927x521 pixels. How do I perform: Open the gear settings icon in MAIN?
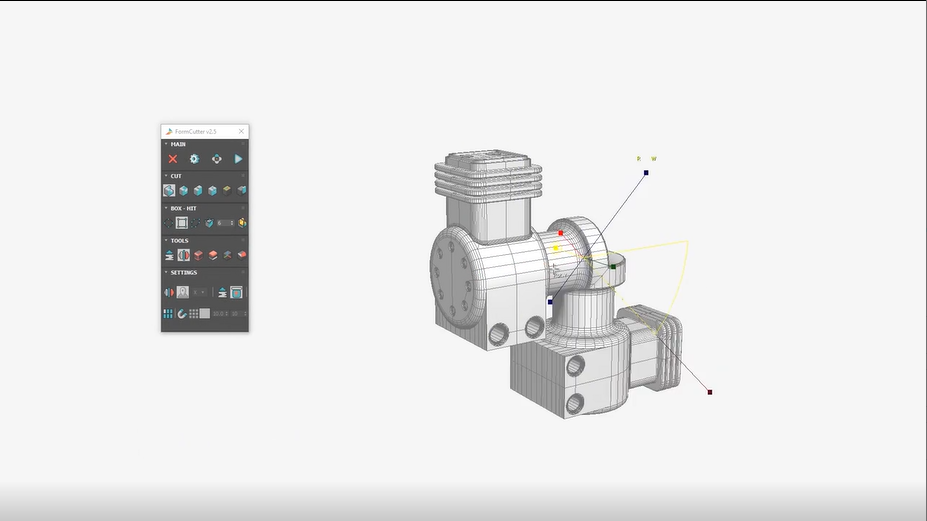pos(195,159)
